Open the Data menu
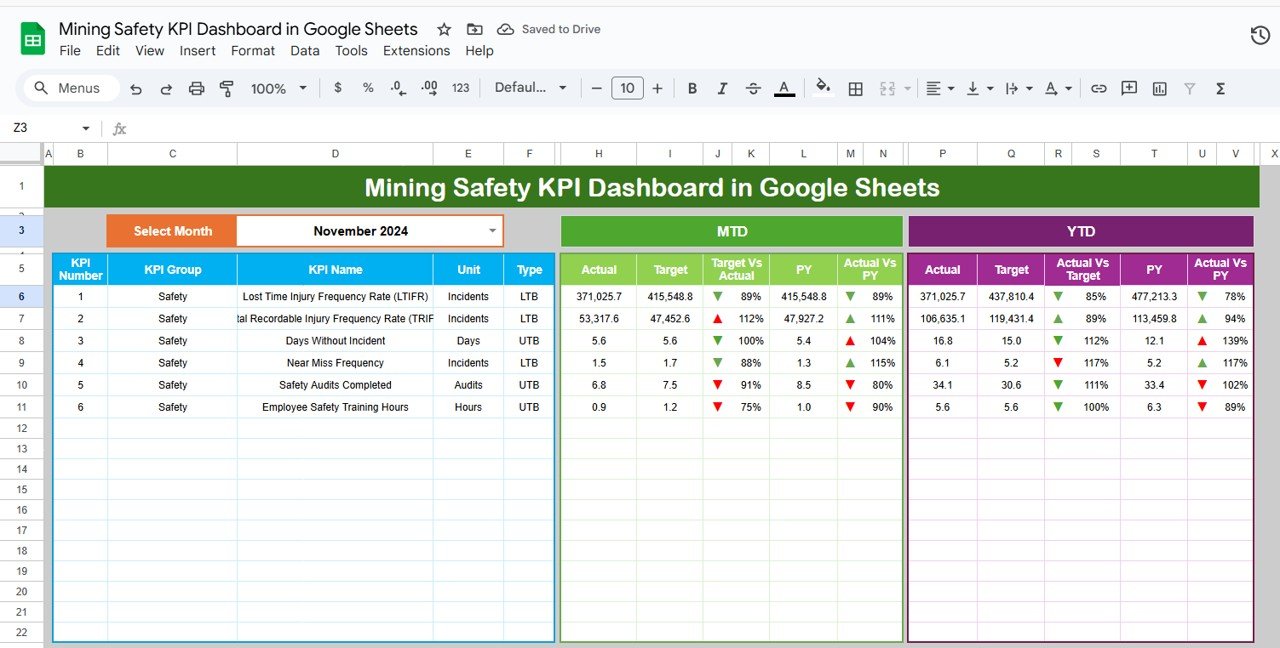This screenshot has width=1280, height=648. [305, 51]
